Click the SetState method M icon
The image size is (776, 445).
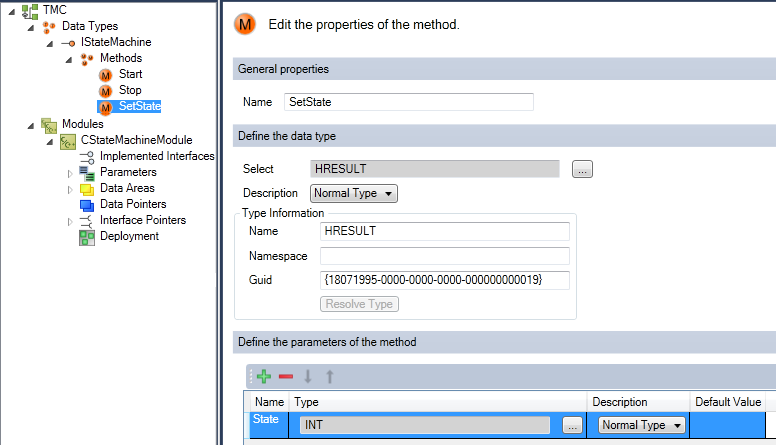[105, 107]
